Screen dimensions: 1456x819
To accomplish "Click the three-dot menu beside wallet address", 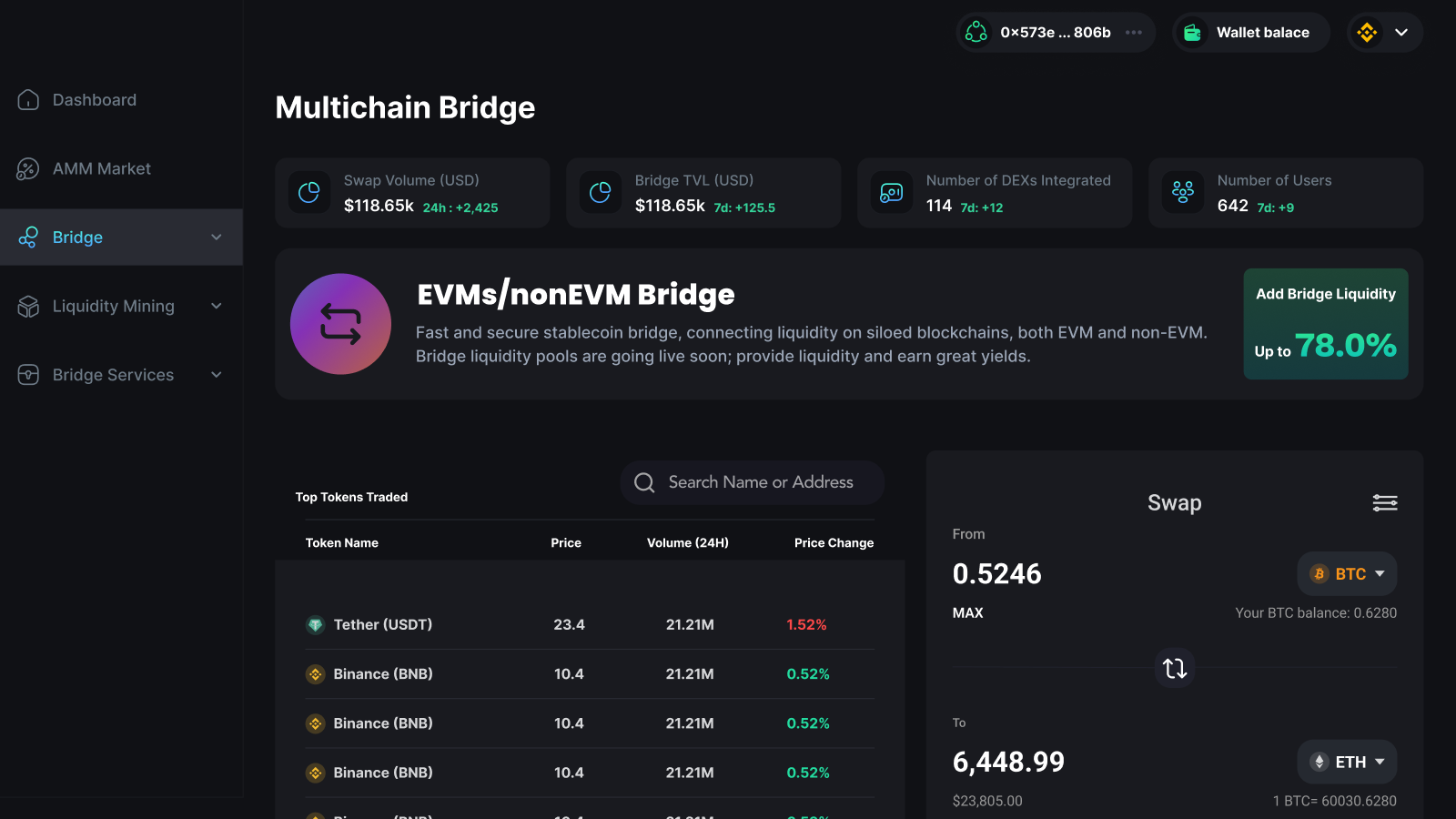I will click(x=1134, y=33).
